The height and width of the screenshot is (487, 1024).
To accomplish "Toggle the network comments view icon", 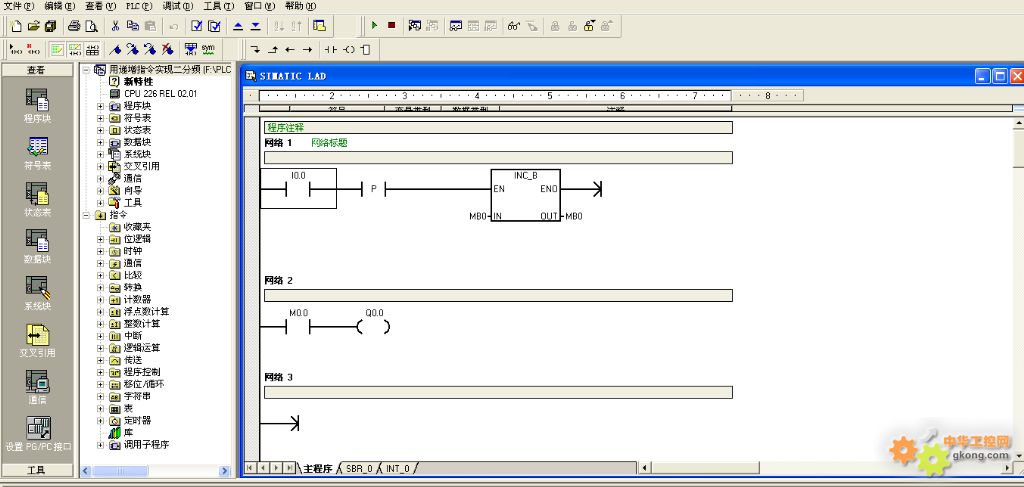I will click(75, 50).
